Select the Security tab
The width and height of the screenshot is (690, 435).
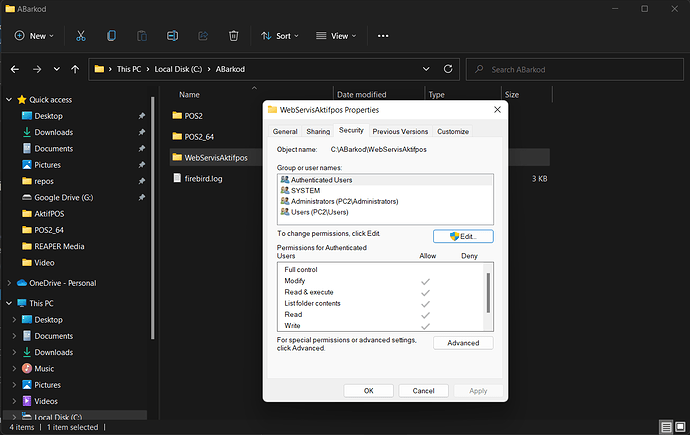[x=351, y=130]
